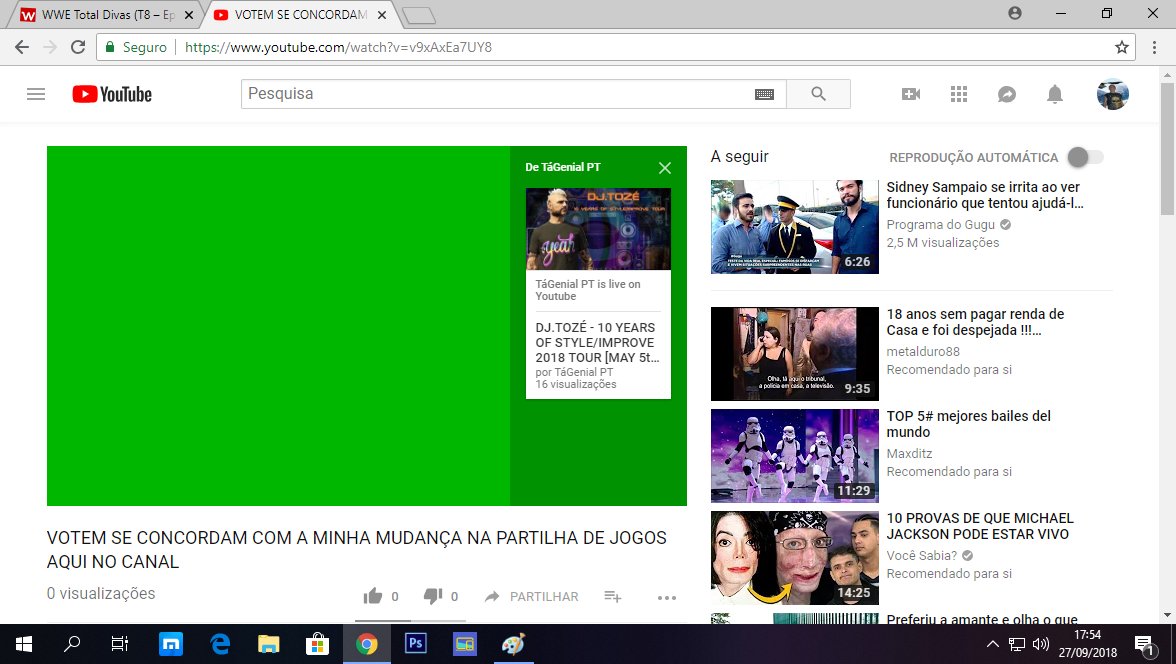Open Programa do Gugu channel

click(940, 224)
